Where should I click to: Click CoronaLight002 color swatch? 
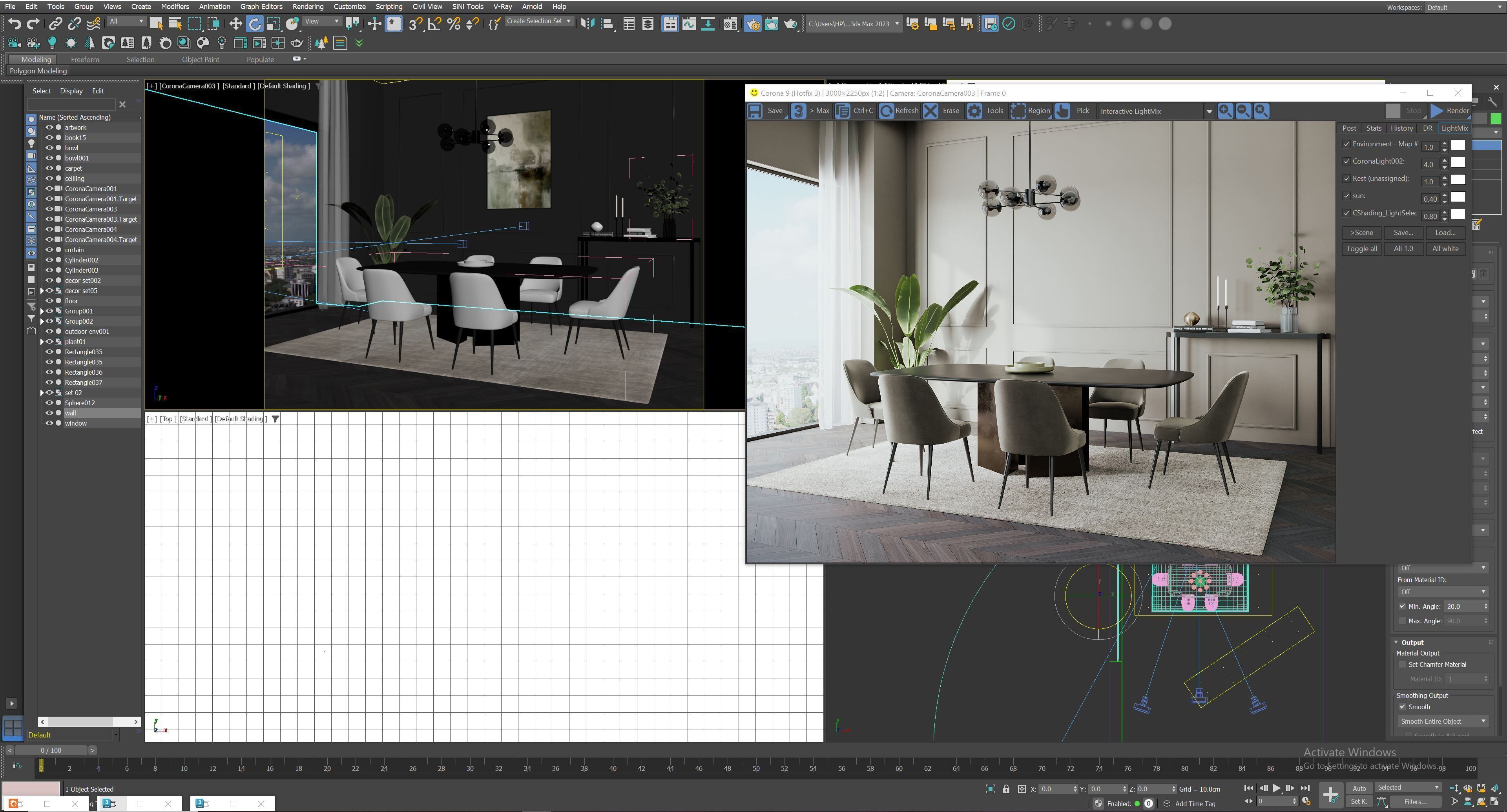(1458, 162)
